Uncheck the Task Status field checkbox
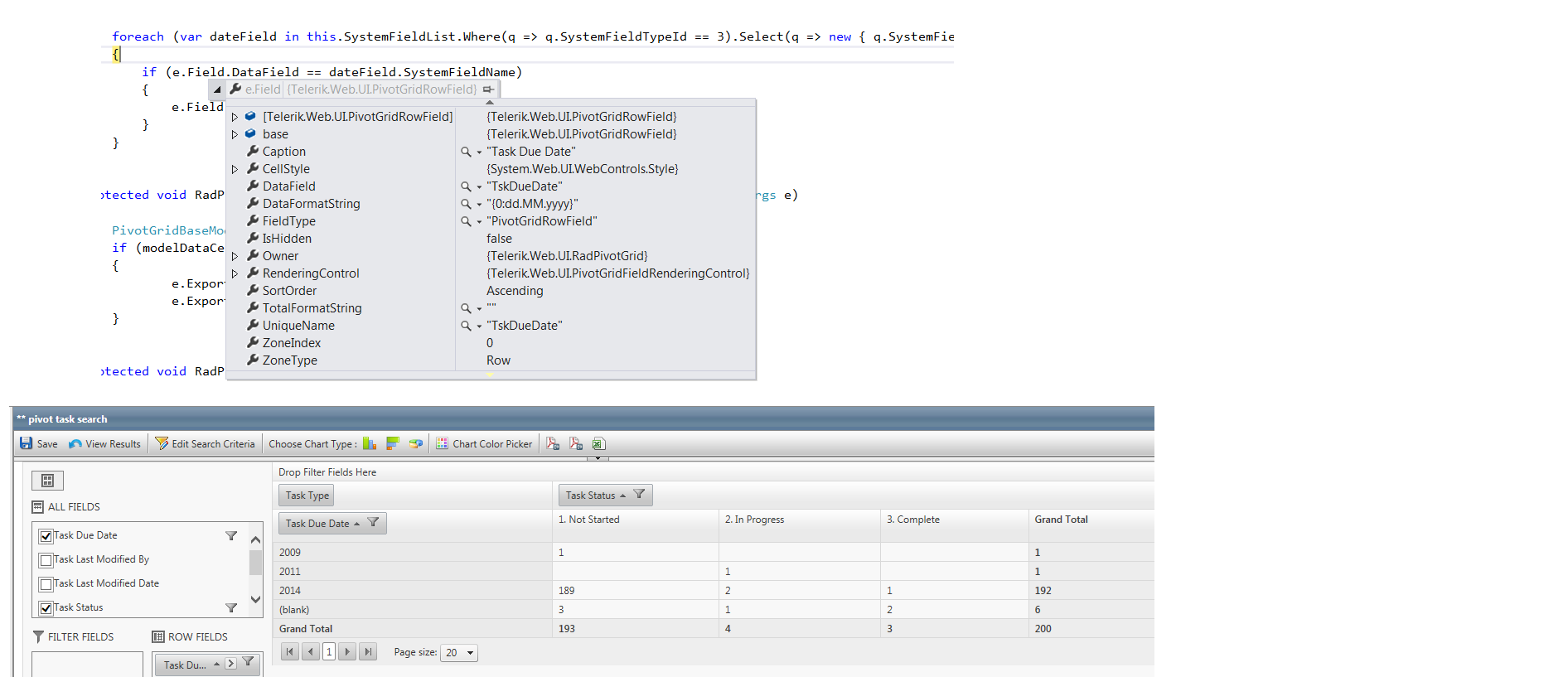The height and width of the screenshot is (677, 1568). [46, 608]
